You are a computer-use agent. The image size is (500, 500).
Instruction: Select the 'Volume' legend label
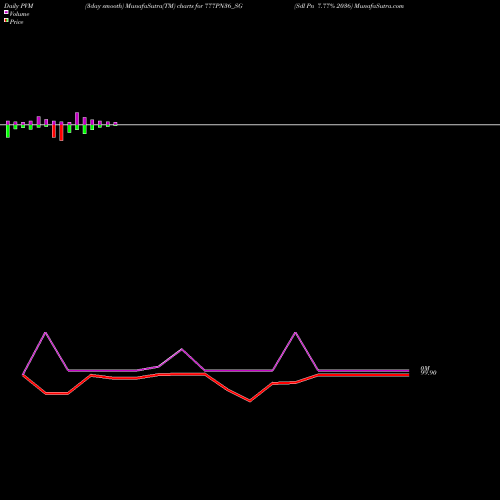(x=19, y=14)
